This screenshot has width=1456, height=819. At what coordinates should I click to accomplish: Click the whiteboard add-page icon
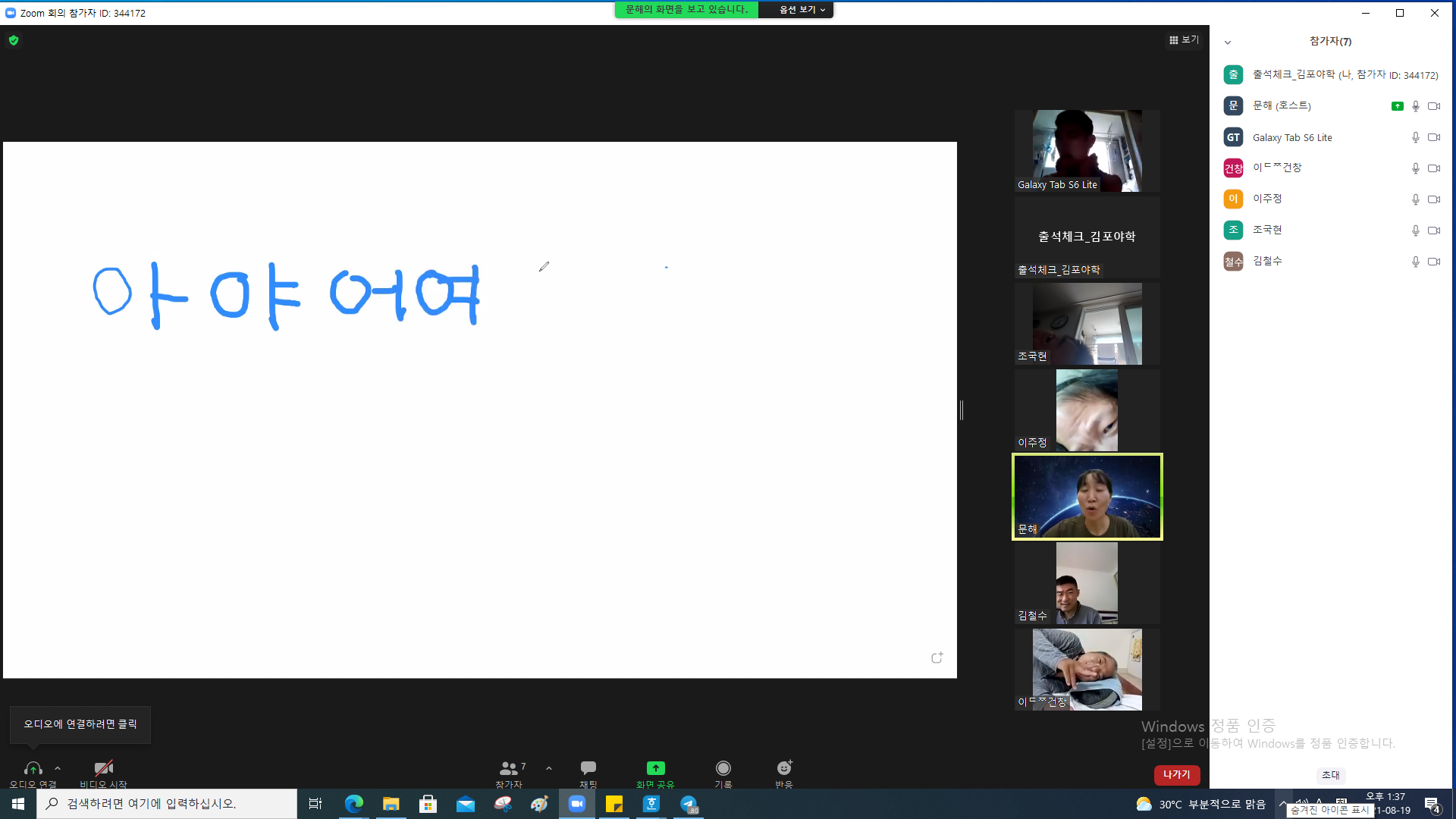point(937,657)
